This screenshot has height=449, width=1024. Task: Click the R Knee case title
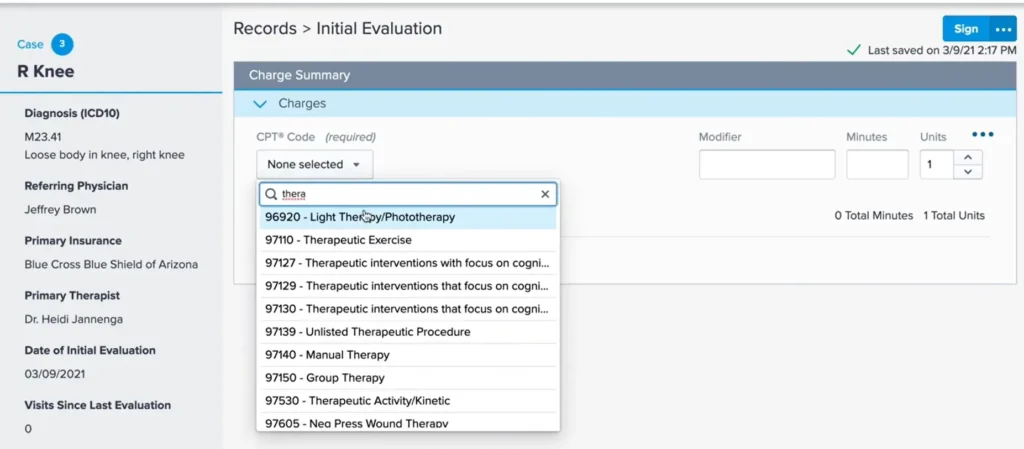(46, 71)
